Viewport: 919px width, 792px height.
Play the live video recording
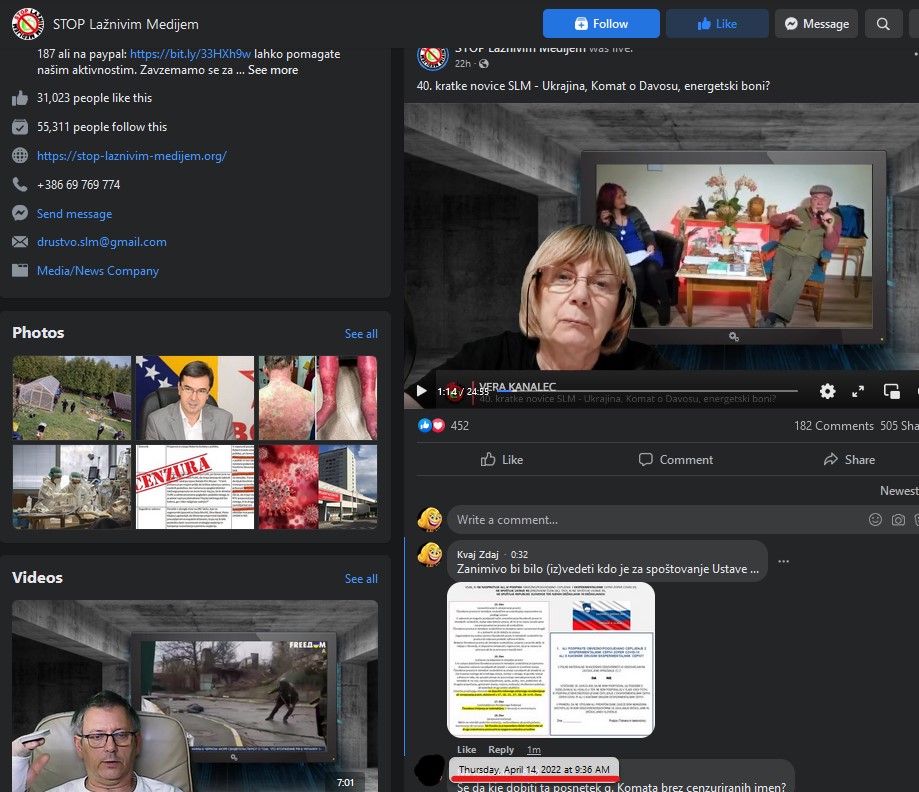[421, 391]
